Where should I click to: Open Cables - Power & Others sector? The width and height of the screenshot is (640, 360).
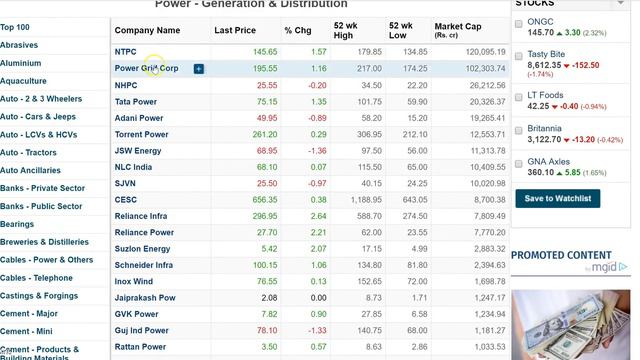(47, 260)
